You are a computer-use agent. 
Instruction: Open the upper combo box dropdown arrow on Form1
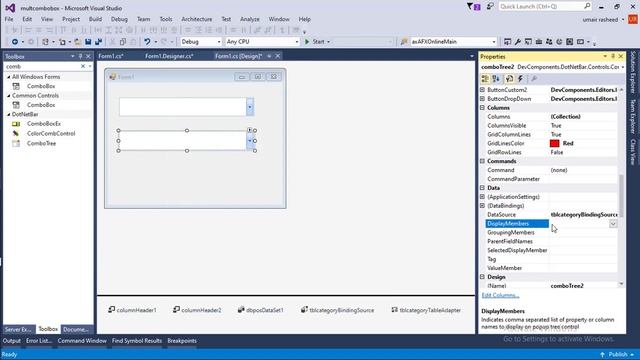pos(250,107)
